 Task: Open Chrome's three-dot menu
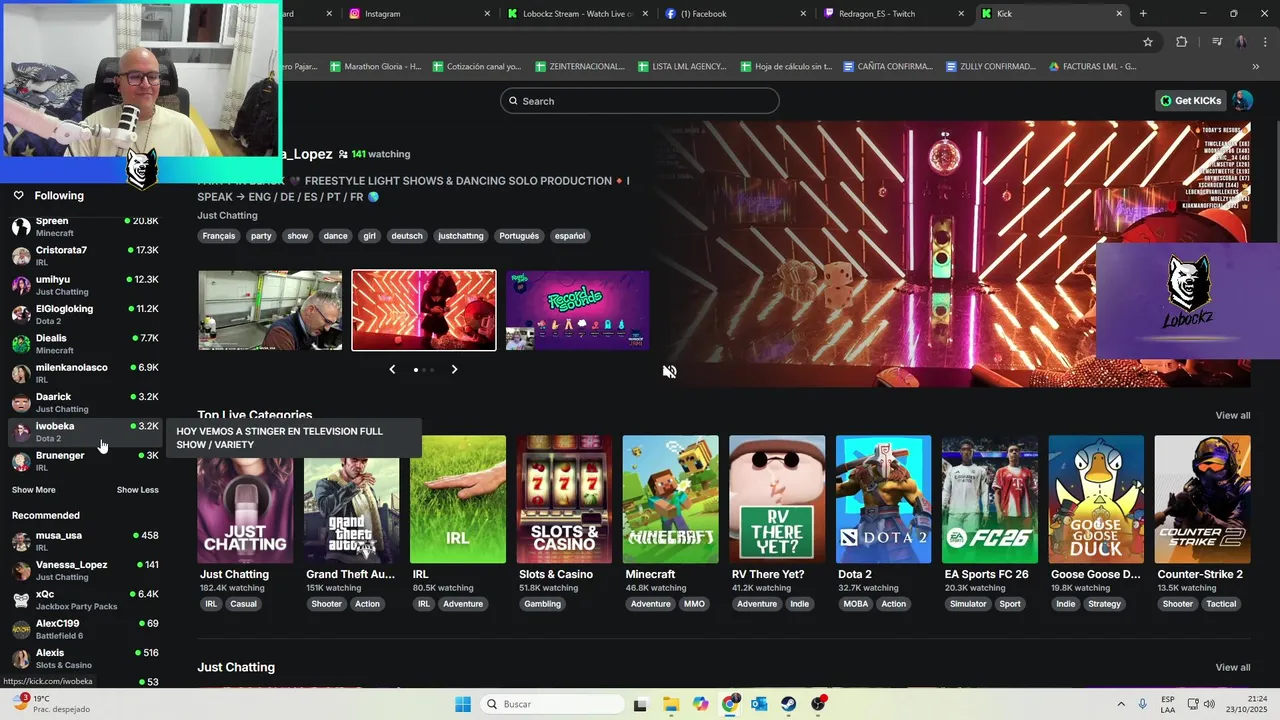[1264, 42]
